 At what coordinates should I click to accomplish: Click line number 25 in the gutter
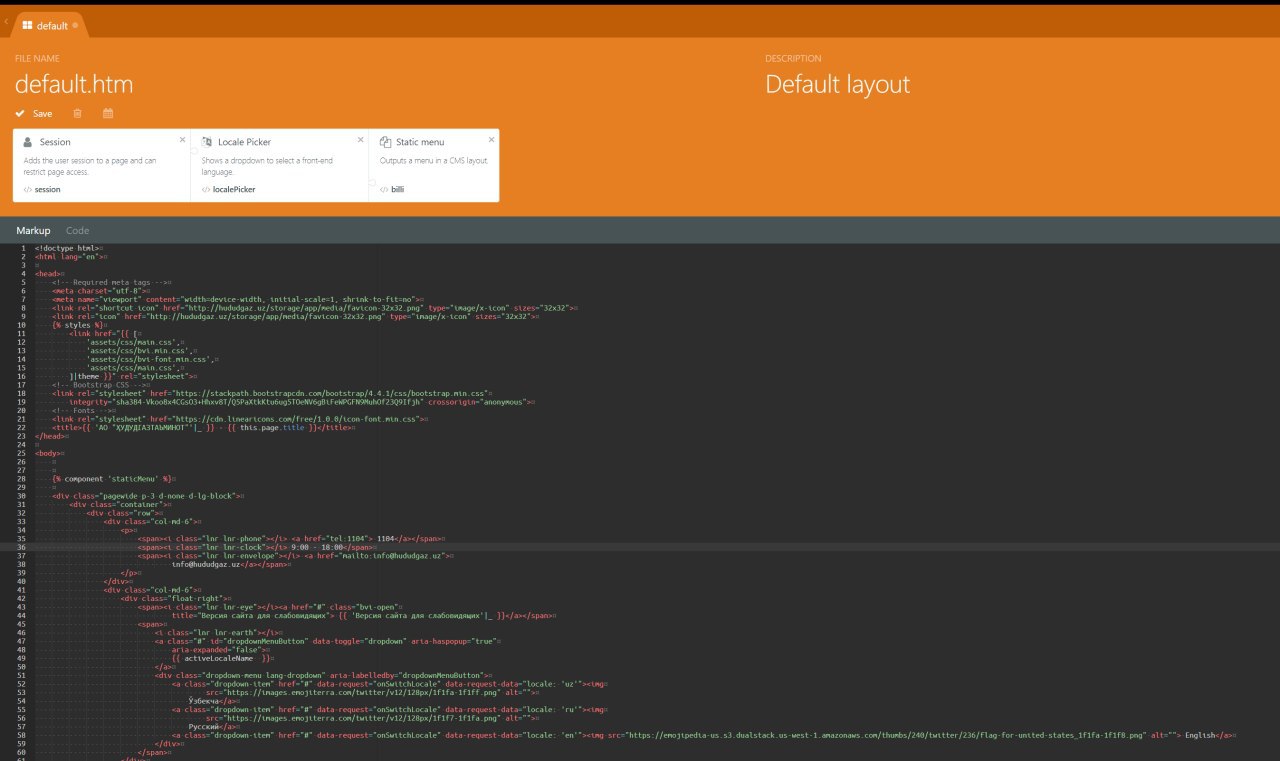(20, 453)
